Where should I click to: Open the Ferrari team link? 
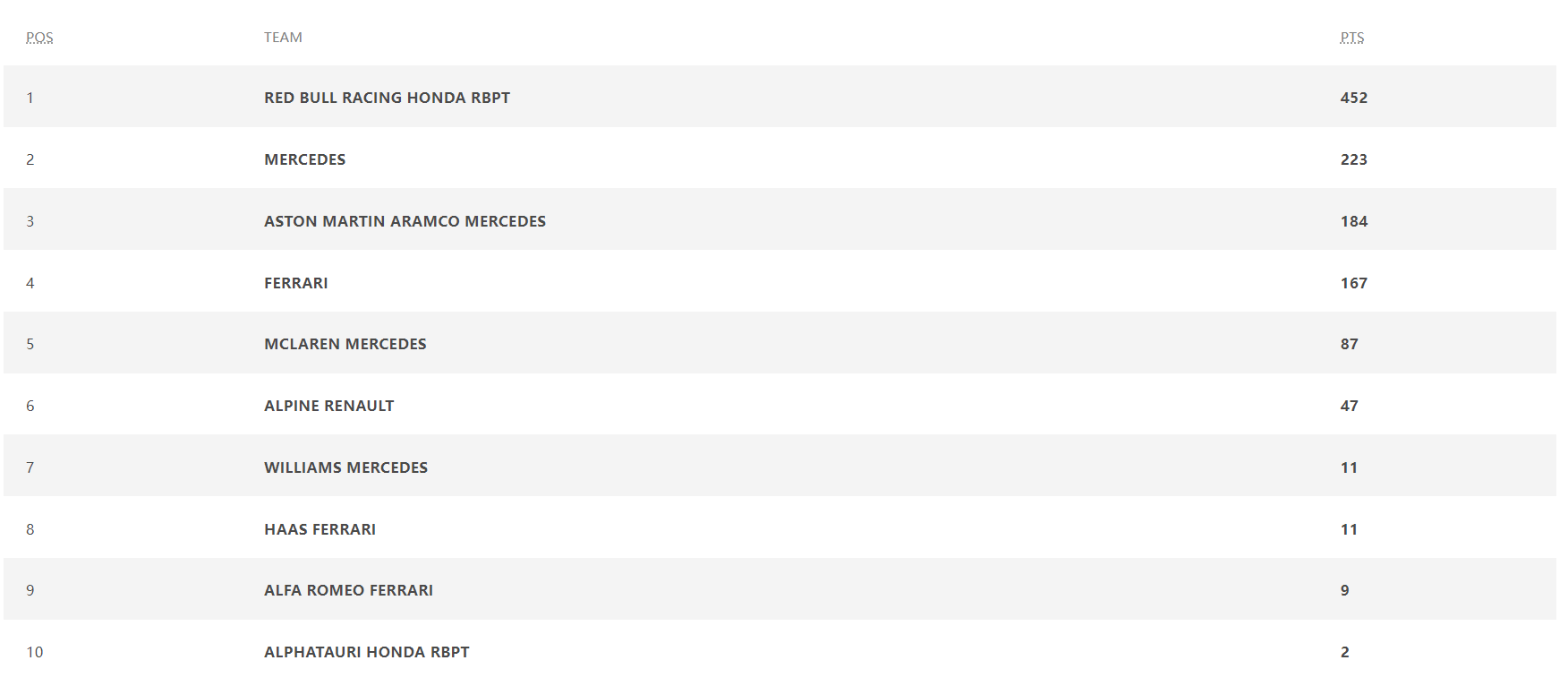point(295,283)
